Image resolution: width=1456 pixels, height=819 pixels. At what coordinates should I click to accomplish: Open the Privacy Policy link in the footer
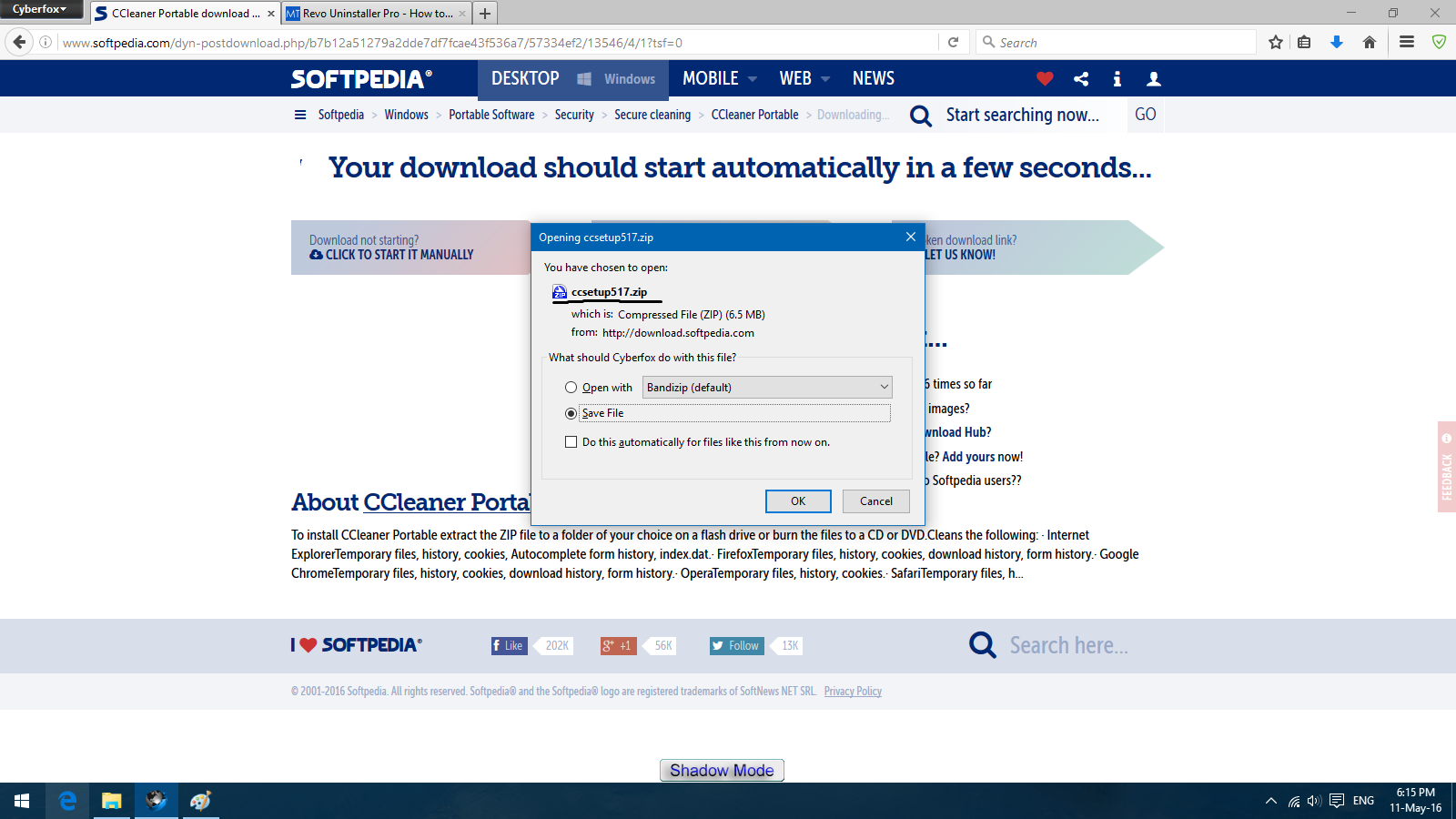[853, 692]
